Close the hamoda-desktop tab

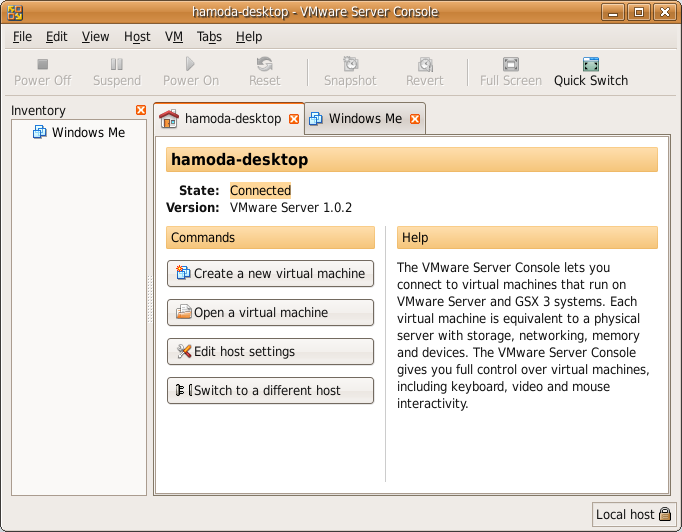pos(294,119)
